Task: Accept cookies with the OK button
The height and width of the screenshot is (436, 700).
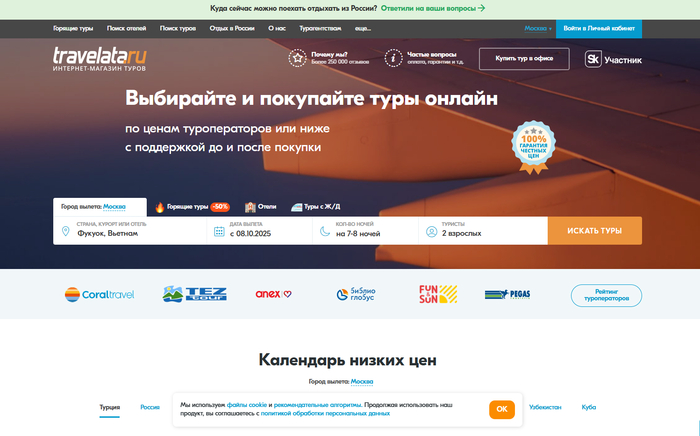Action: [502, 409]
